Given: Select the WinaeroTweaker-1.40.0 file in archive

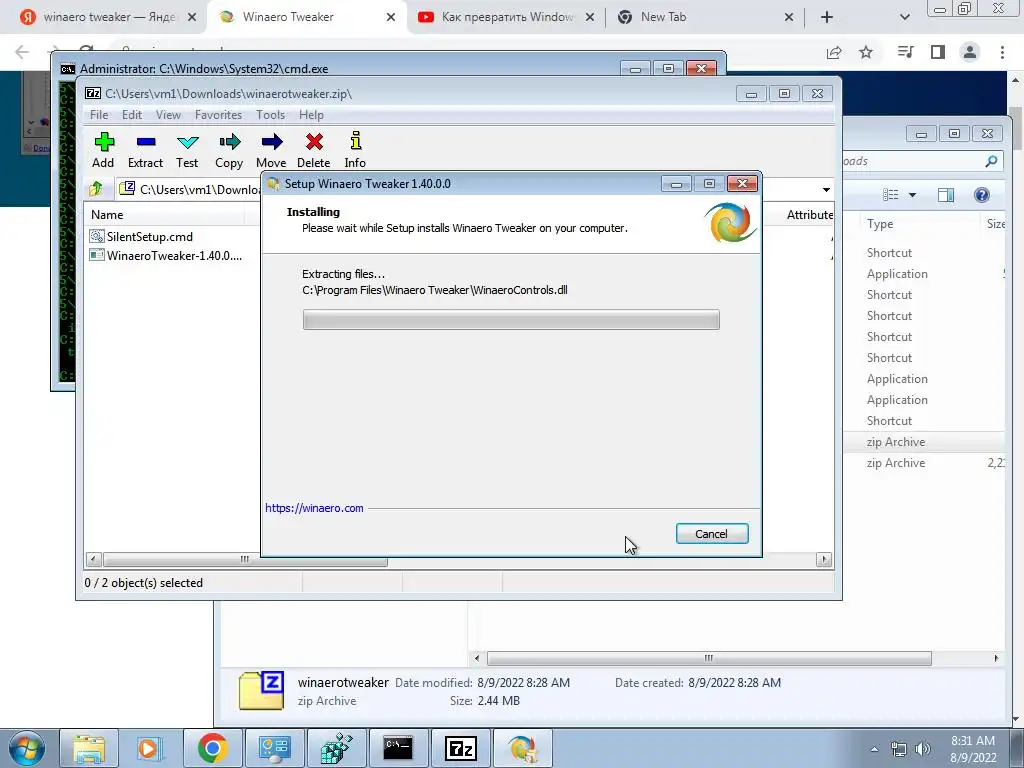Looking at the screenshot, I should 166,255.
